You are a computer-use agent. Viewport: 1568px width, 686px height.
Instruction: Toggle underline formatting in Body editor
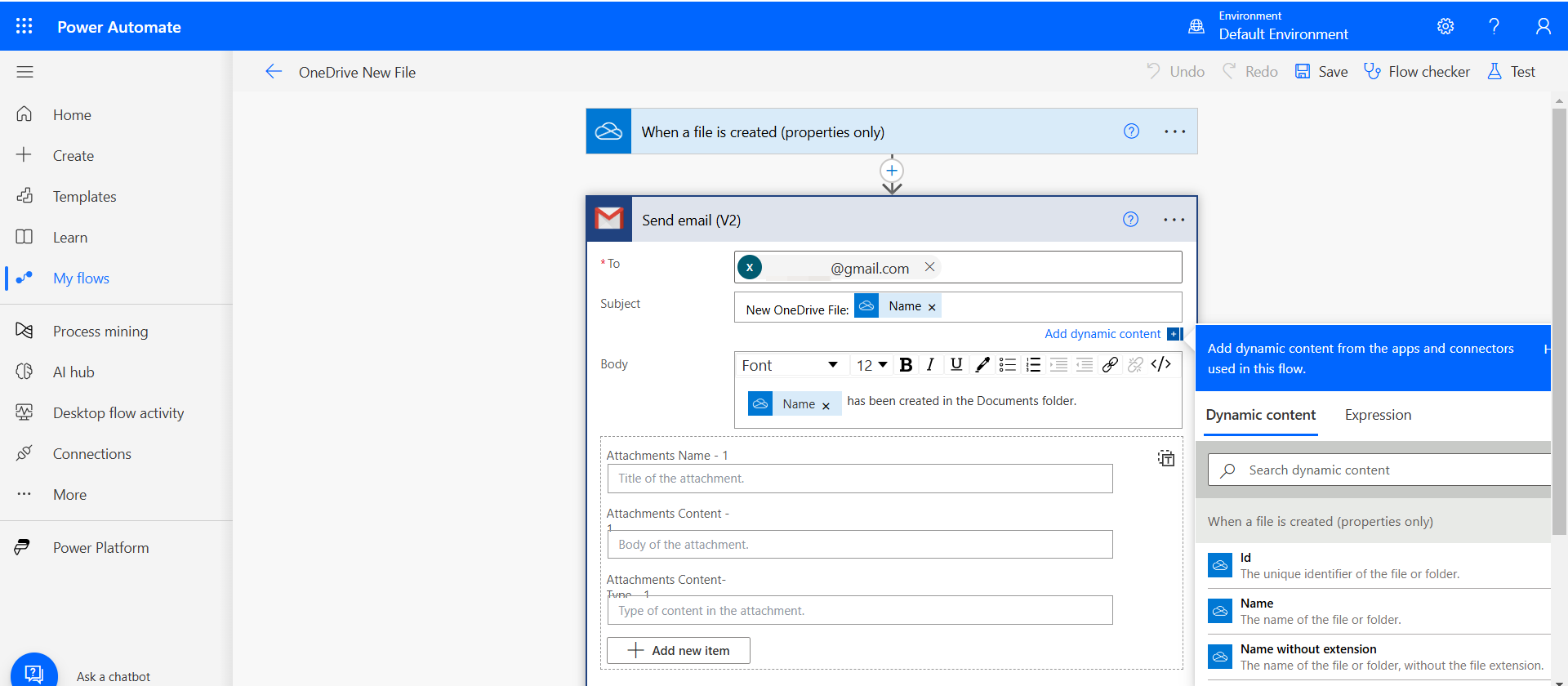point(956,365)
